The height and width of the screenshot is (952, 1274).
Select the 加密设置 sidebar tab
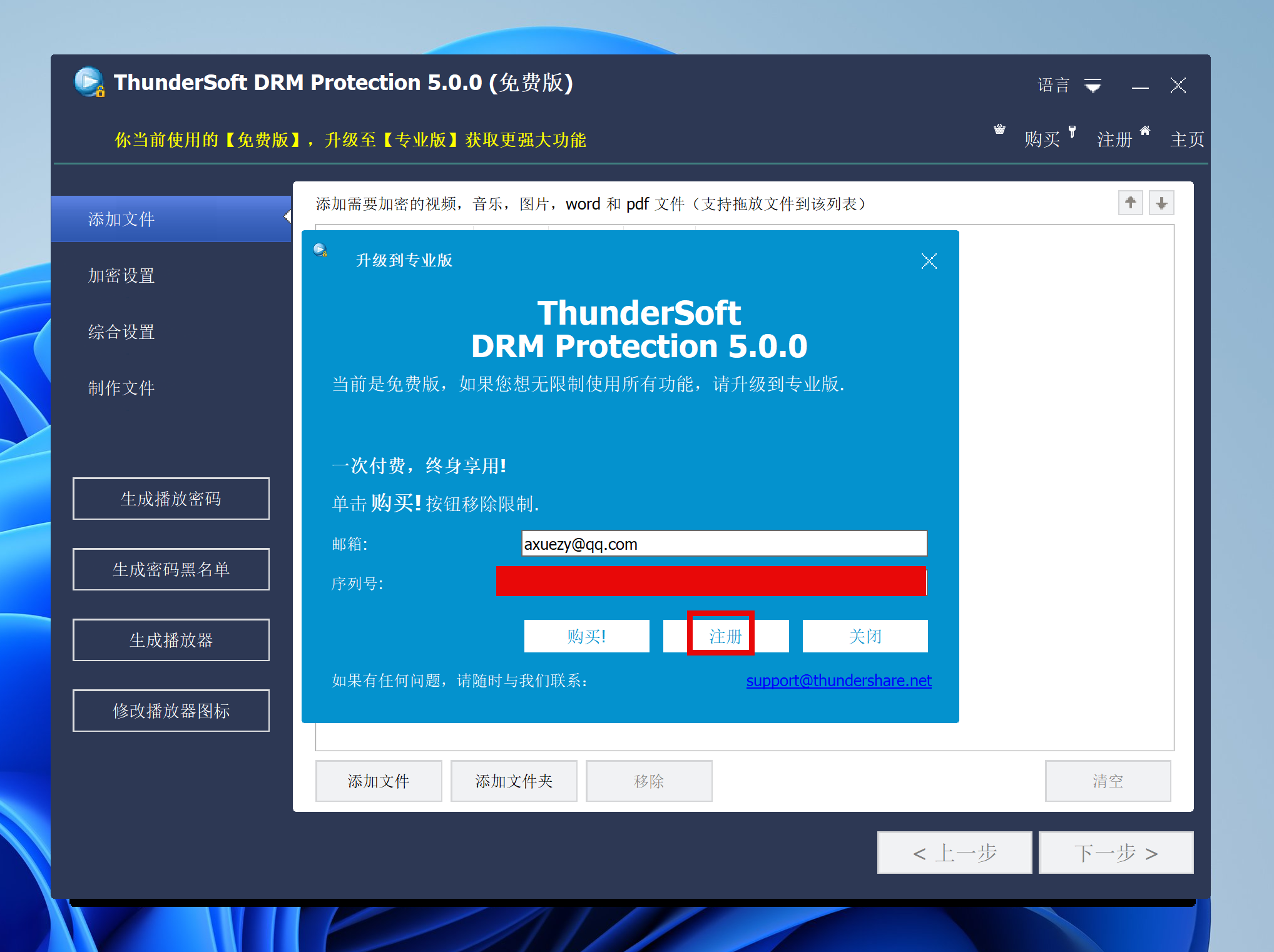pyautogui.click(x=121, y=275)
